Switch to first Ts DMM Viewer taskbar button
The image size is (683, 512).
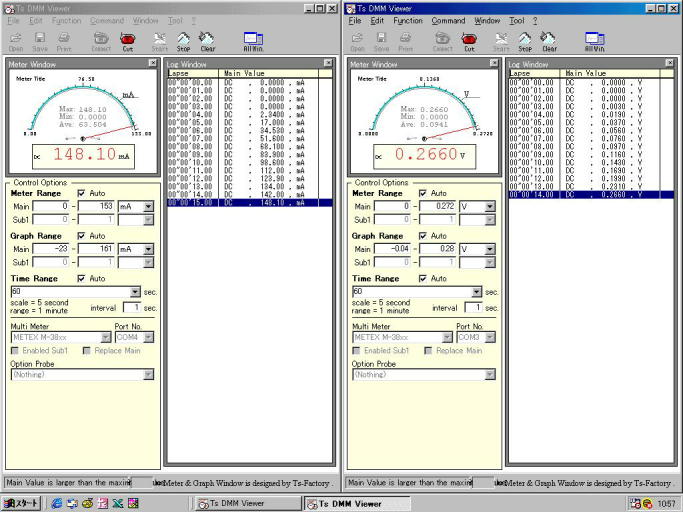[x=247, y=503]
